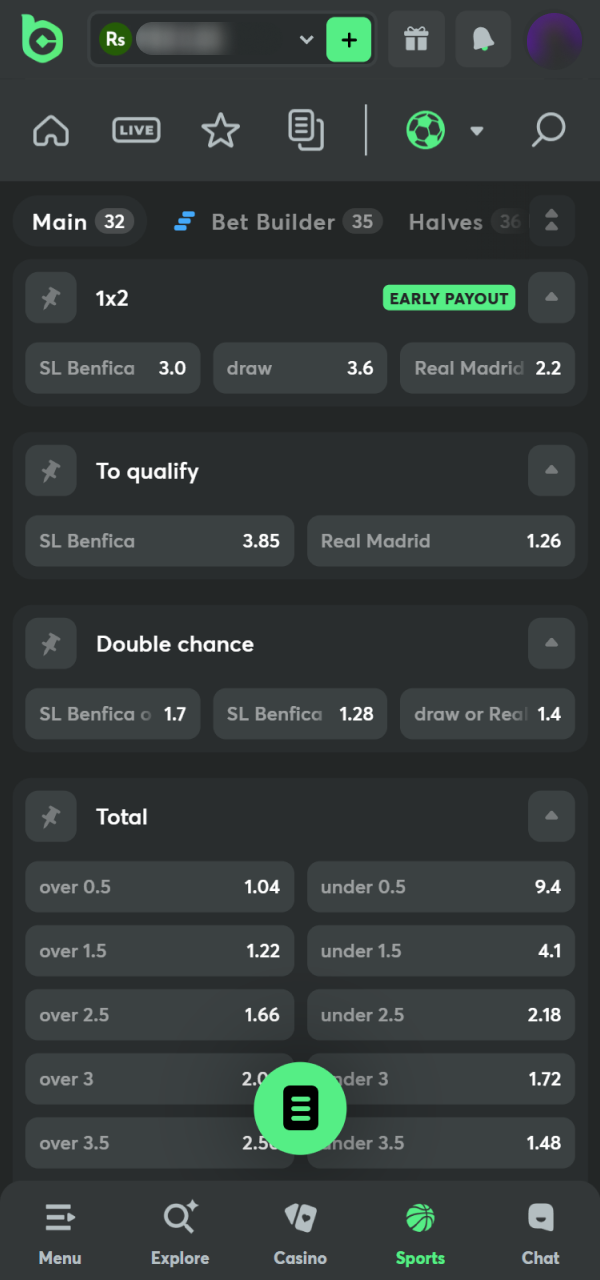Click the search icon
600x1280 pixels.
click(x=548, y=130)
